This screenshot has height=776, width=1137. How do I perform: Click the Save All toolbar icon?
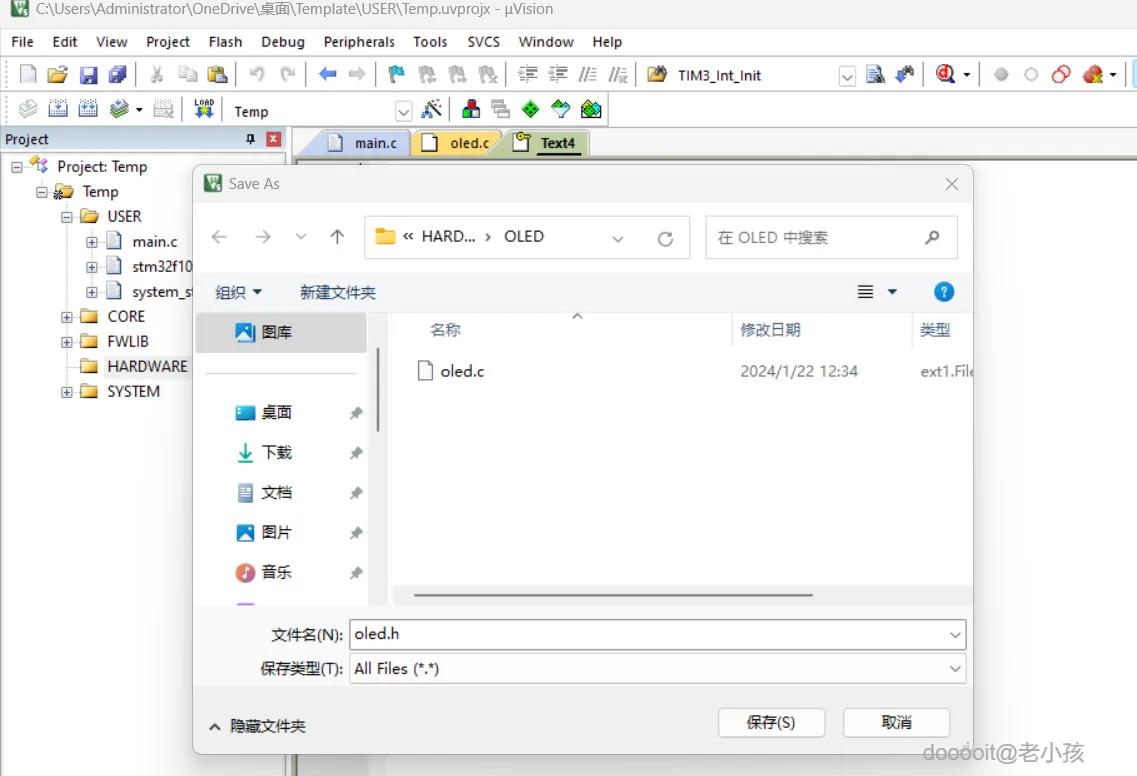coord(117,74)
